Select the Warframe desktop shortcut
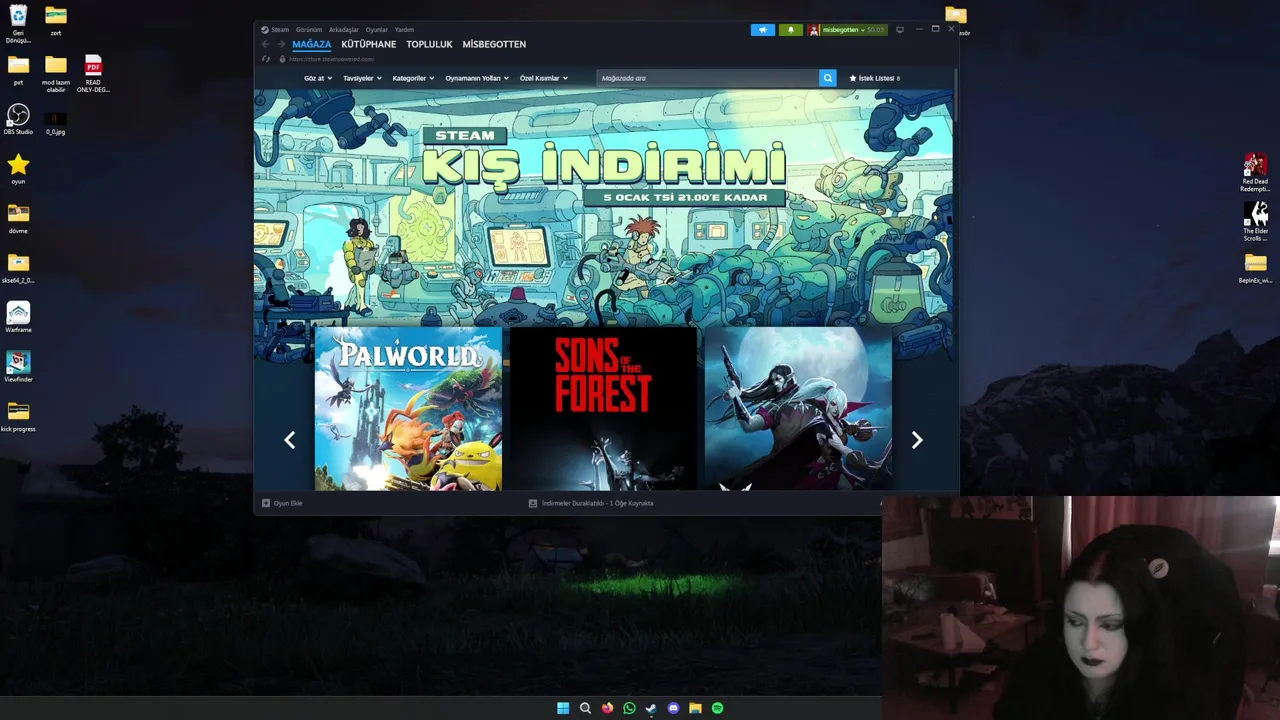Image resolution: width=1280 pixels, height=720 pixels. pos(18,317)
